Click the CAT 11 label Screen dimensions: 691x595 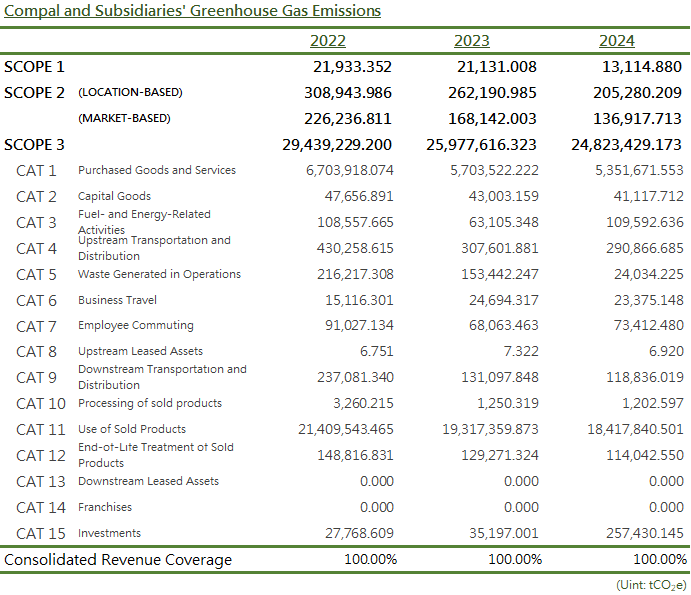41,430
